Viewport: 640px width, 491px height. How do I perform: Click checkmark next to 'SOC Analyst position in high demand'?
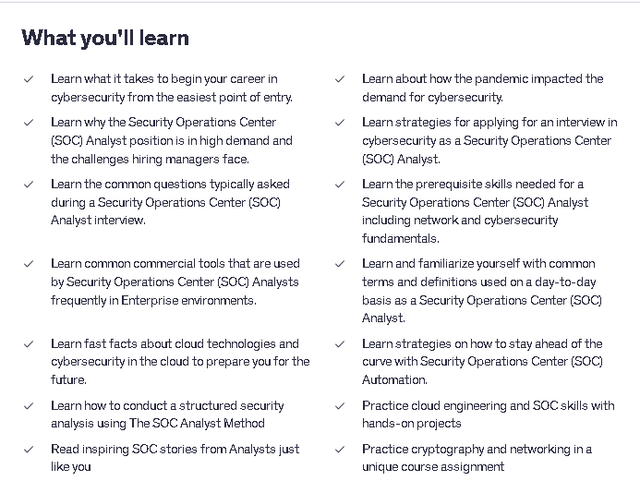29,122
